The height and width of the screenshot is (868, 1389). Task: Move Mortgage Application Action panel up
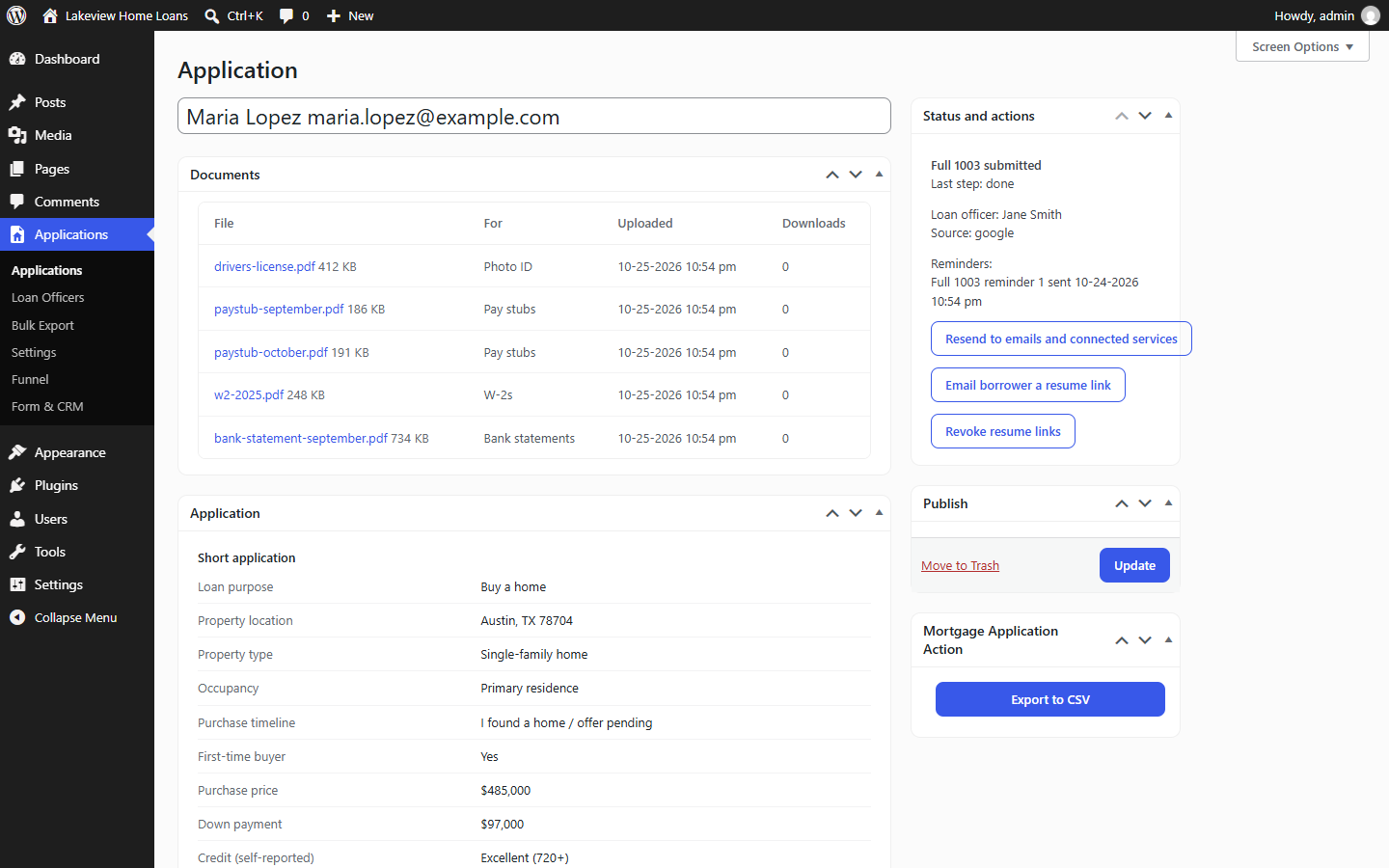[x=1122, y=640]
